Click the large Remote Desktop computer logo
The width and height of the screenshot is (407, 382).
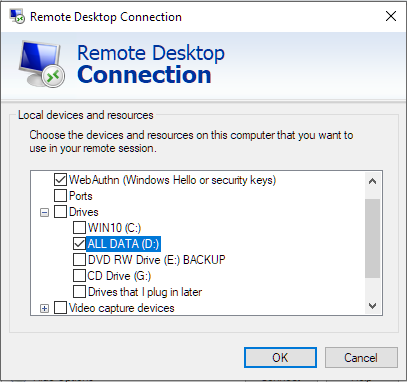42,64
